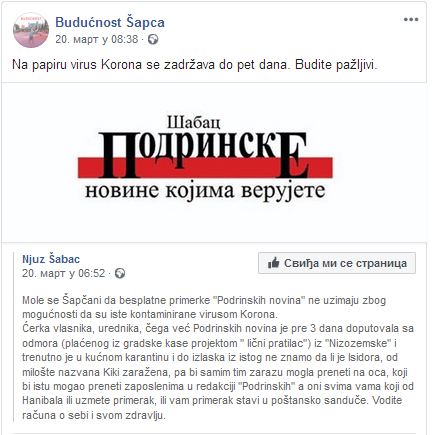The width and height of the screenshot is (438, 435).
Task: Click the caption "Na papiru virus Korona" text
Action: click(x=77, y=64)
